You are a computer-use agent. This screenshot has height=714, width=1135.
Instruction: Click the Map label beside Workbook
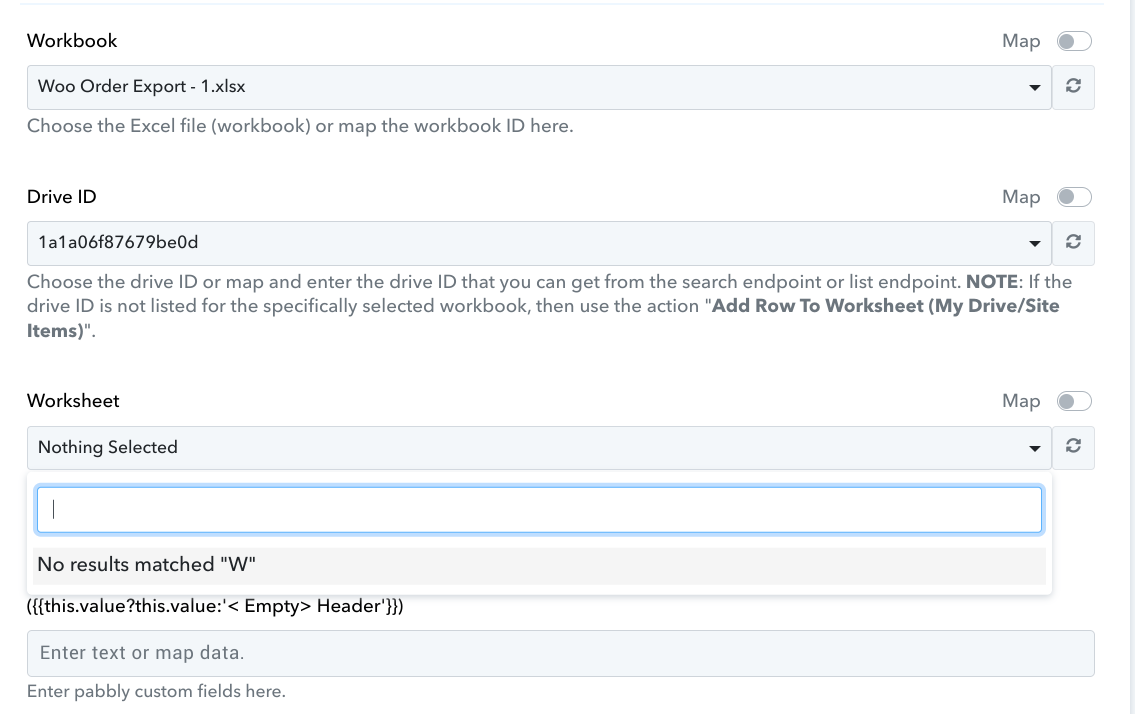tap(1021, 41)
